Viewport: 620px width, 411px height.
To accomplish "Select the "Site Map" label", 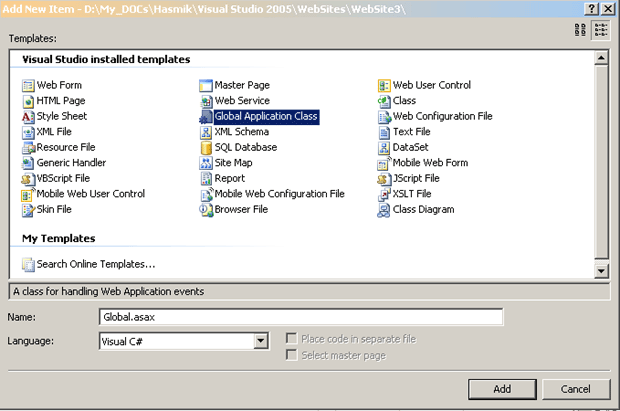I will tap(233, 163).
